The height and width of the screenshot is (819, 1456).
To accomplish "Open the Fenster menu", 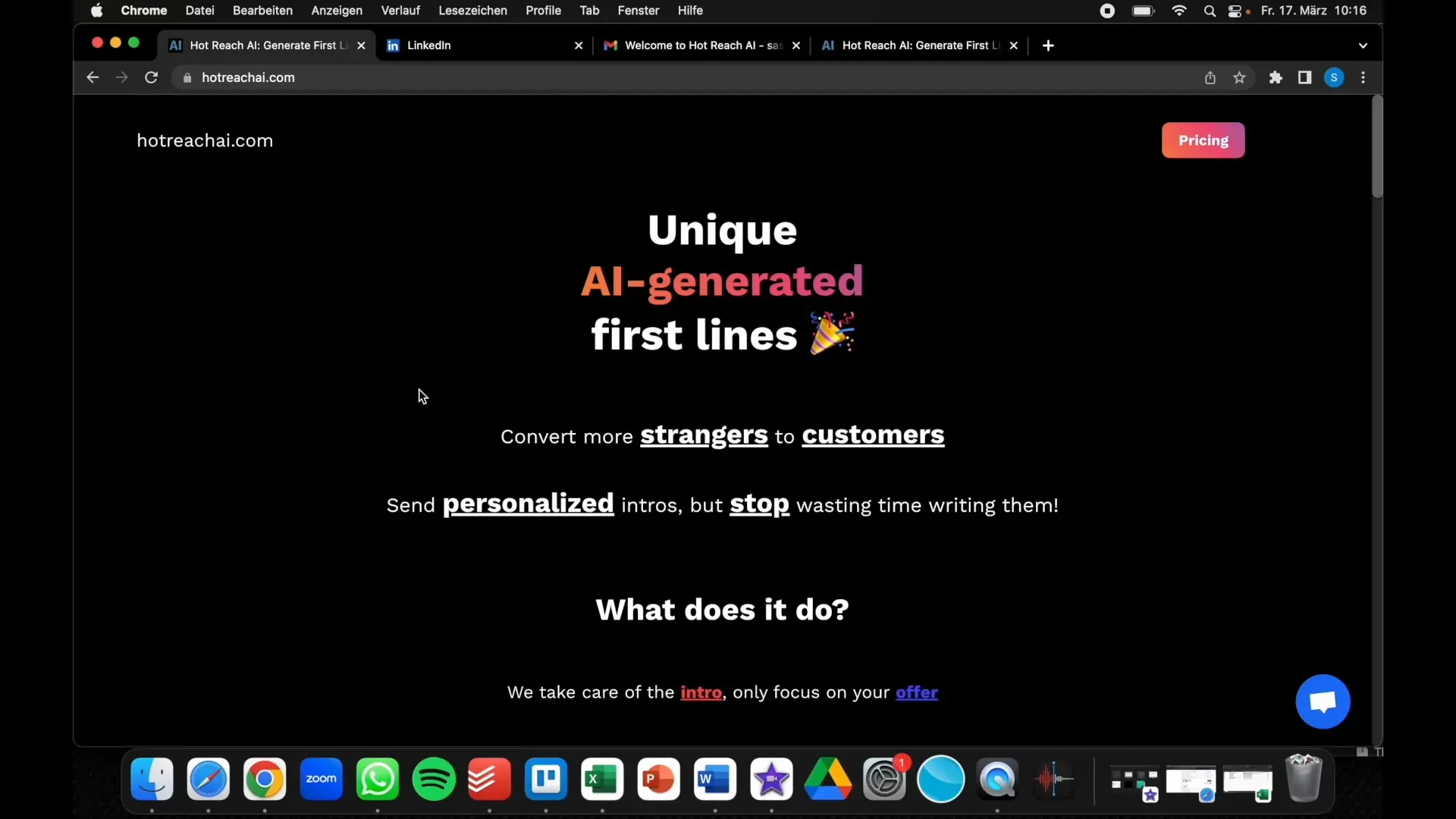I will tap(638, 11).
